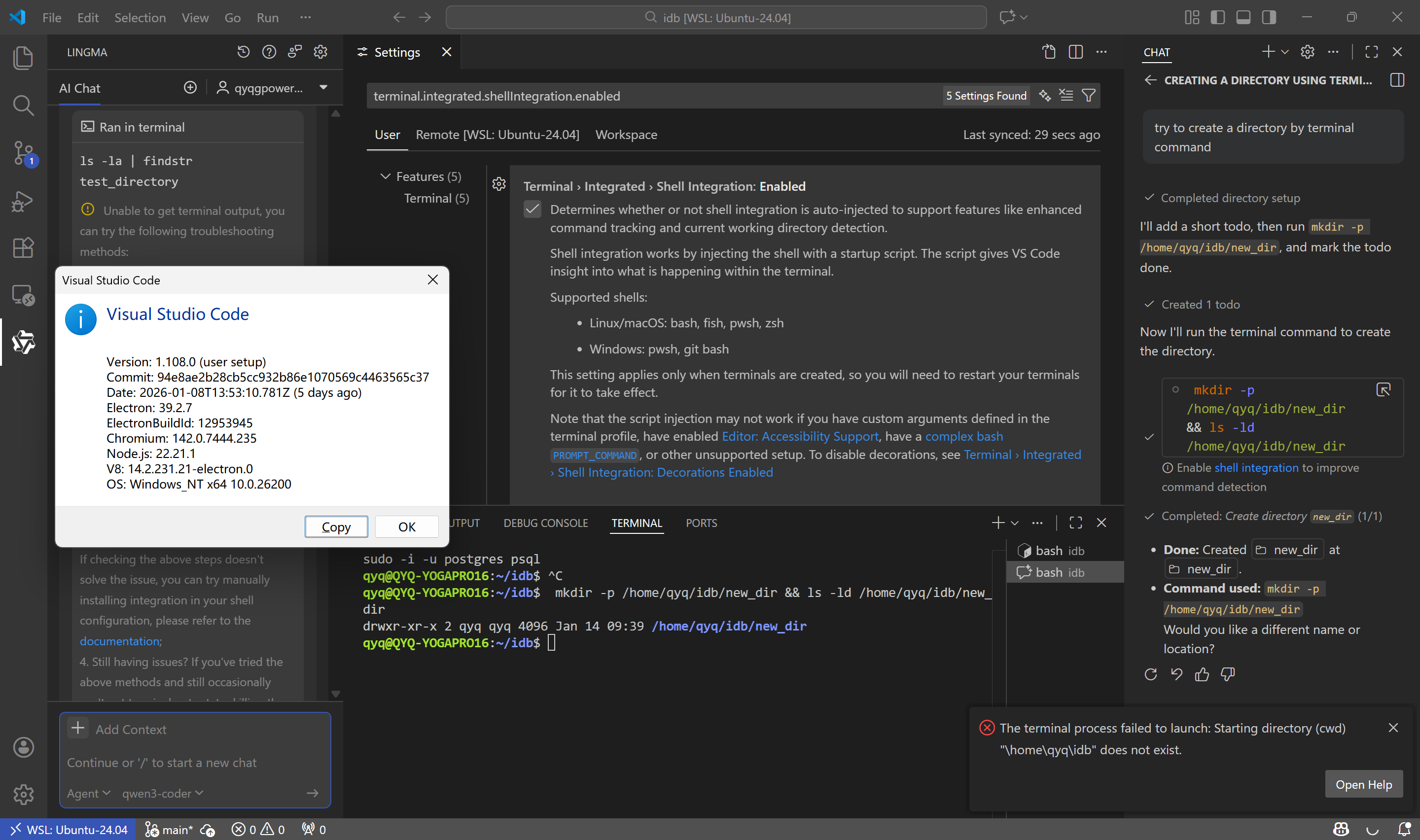Uncheck Shell Integration Enabled checkbox

click(532, 210)
